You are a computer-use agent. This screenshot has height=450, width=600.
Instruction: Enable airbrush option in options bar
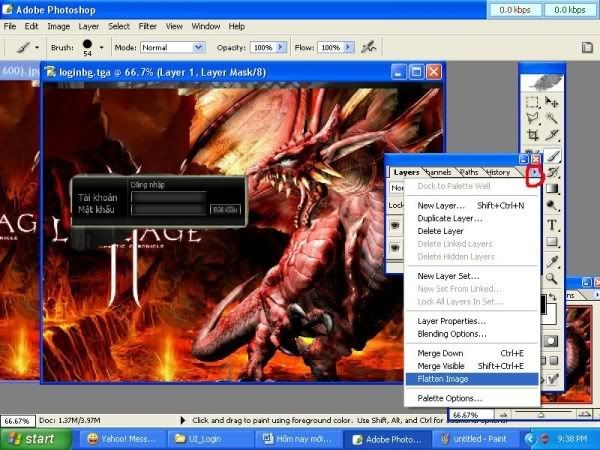coord(369,47)
